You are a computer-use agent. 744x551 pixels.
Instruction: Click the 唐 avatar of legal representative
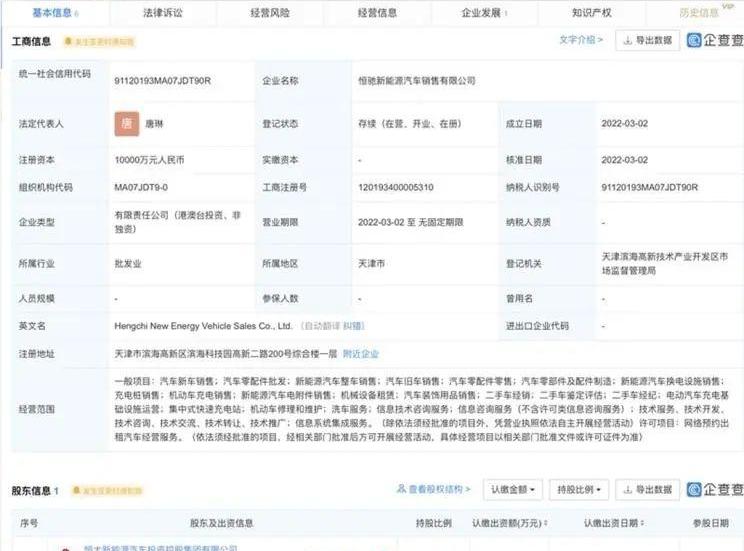pos(127,124)
